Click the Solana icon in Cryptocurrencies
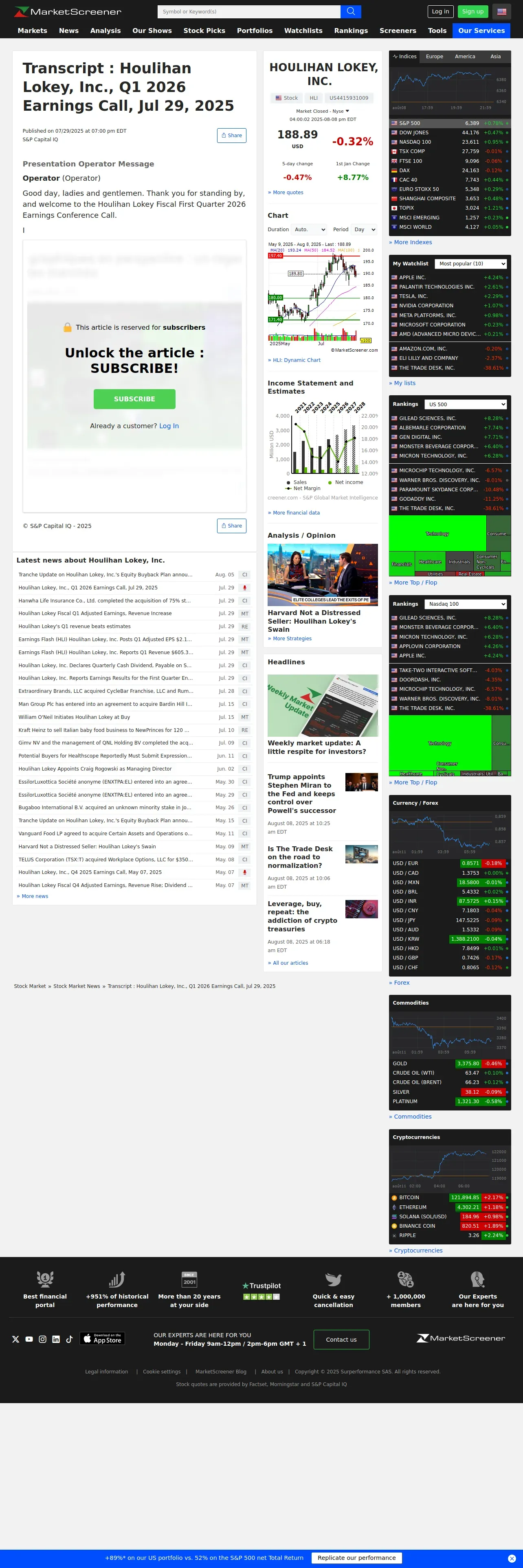 [x=395, y=1216]
